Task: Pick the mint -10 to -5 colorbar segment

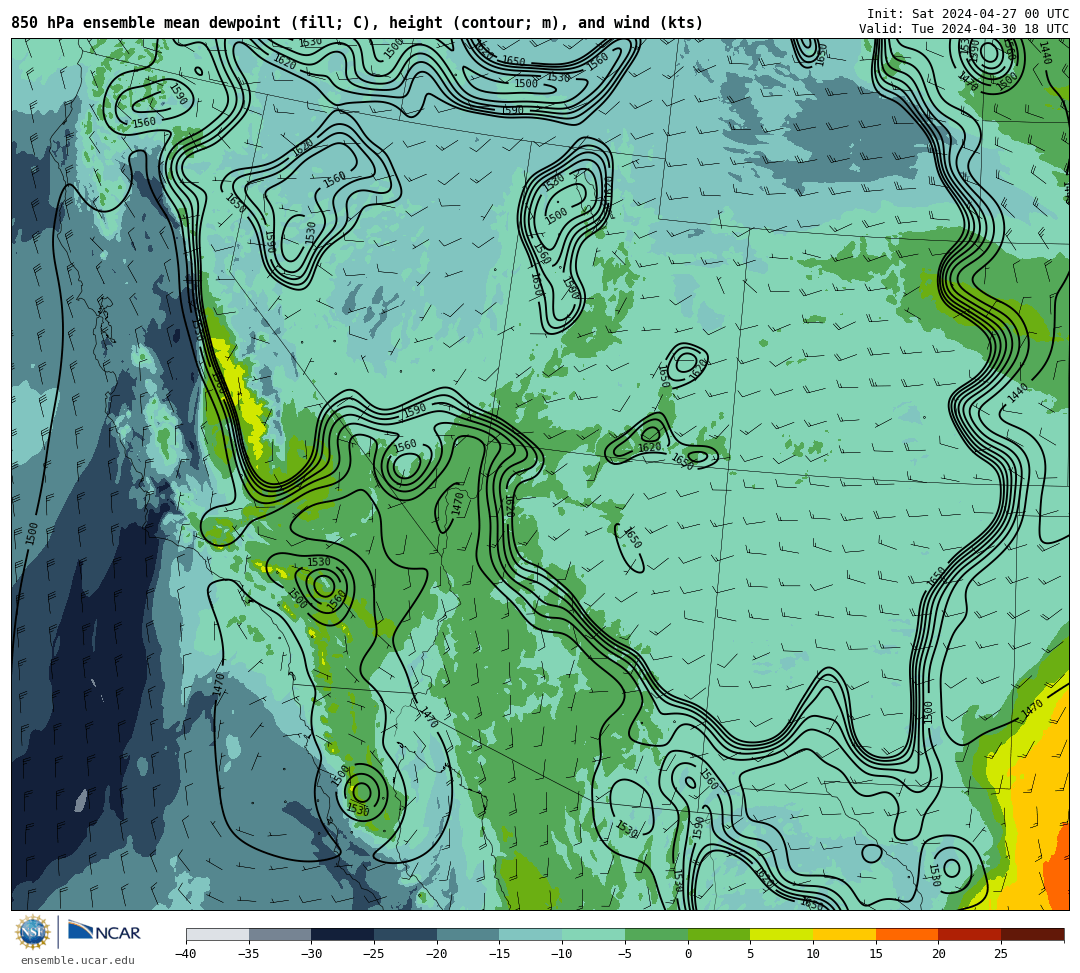Action: tap(594, 934)
